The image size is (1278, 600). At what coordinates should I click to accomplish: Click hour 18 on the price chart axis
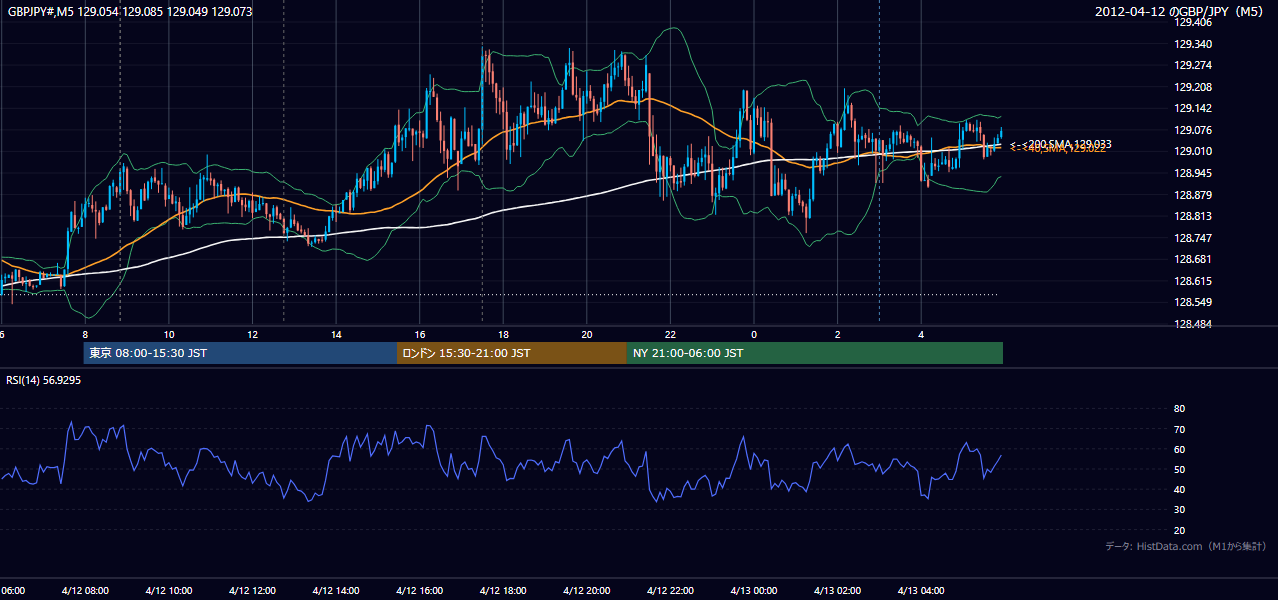coord(503,334)
